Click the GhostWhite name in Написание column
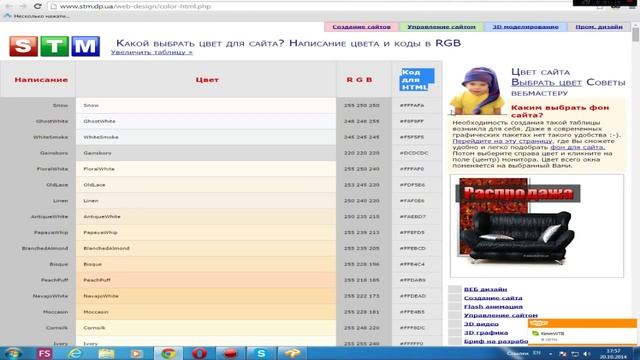Screen dimensions: 640x360 [52, 121]
